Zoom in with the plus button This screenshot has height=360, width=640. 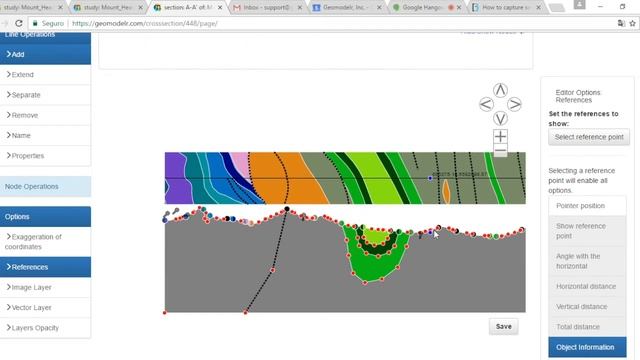[500, 136]
